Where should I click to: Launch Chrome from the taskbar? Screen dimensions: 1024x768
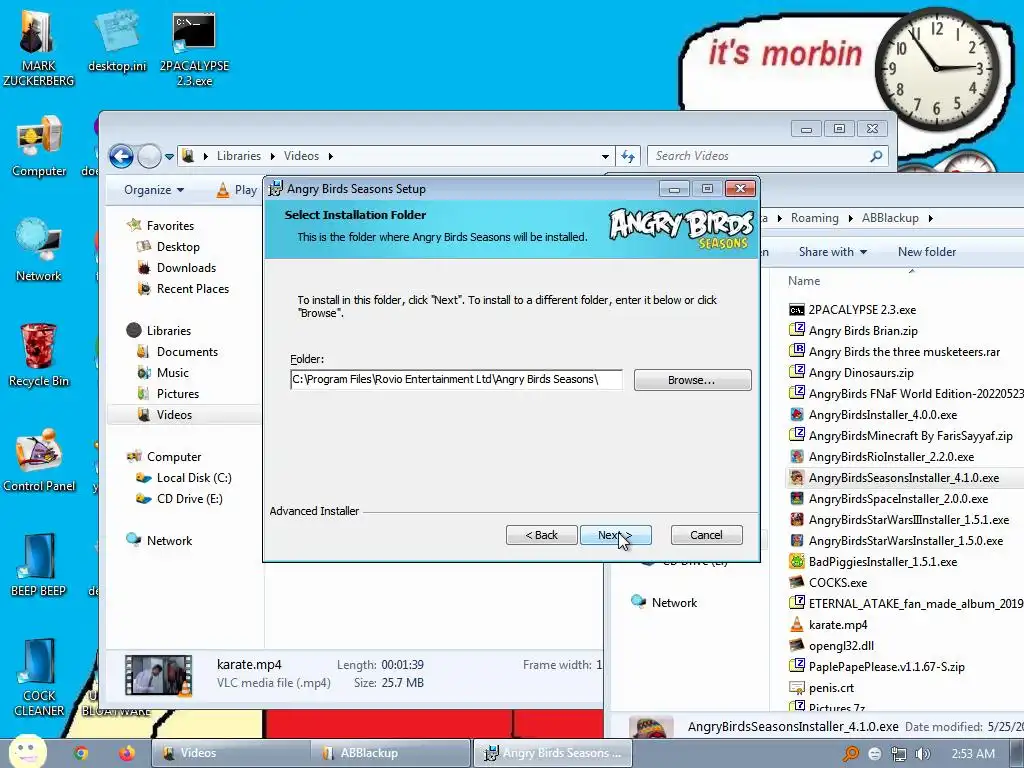tap(81, 753)
